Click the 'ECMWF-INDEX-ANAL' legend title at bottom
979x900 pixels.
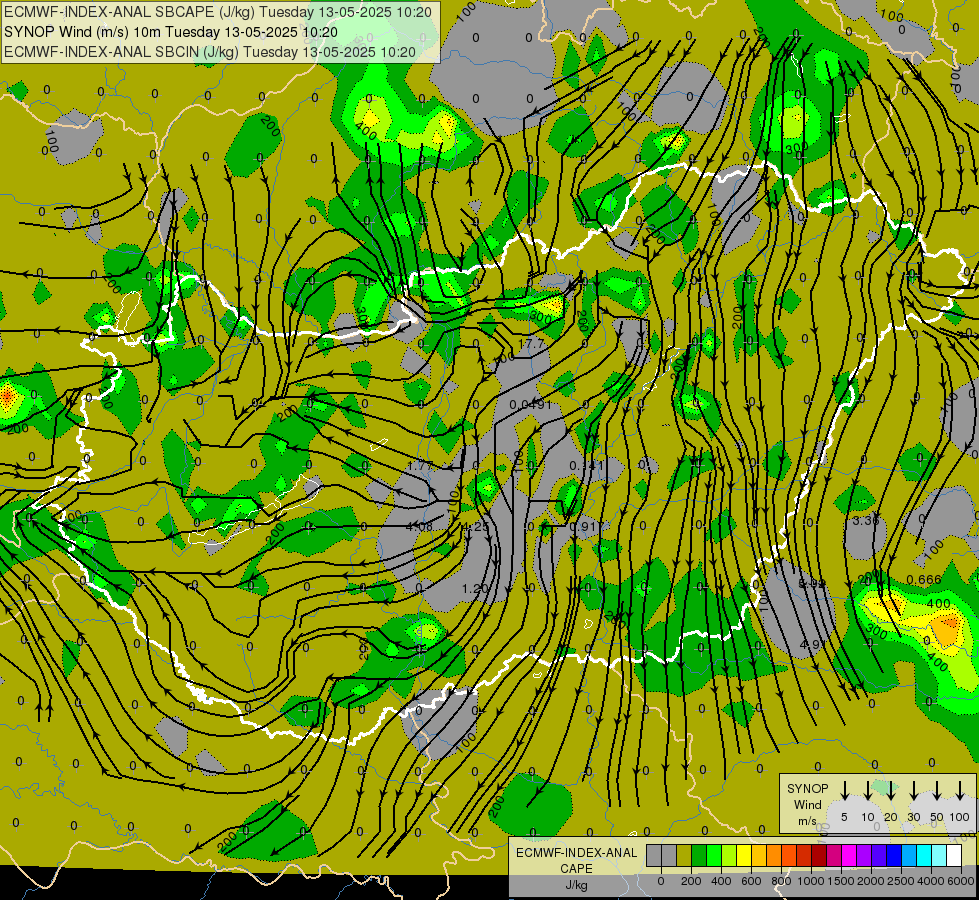(x=576, y=853)
